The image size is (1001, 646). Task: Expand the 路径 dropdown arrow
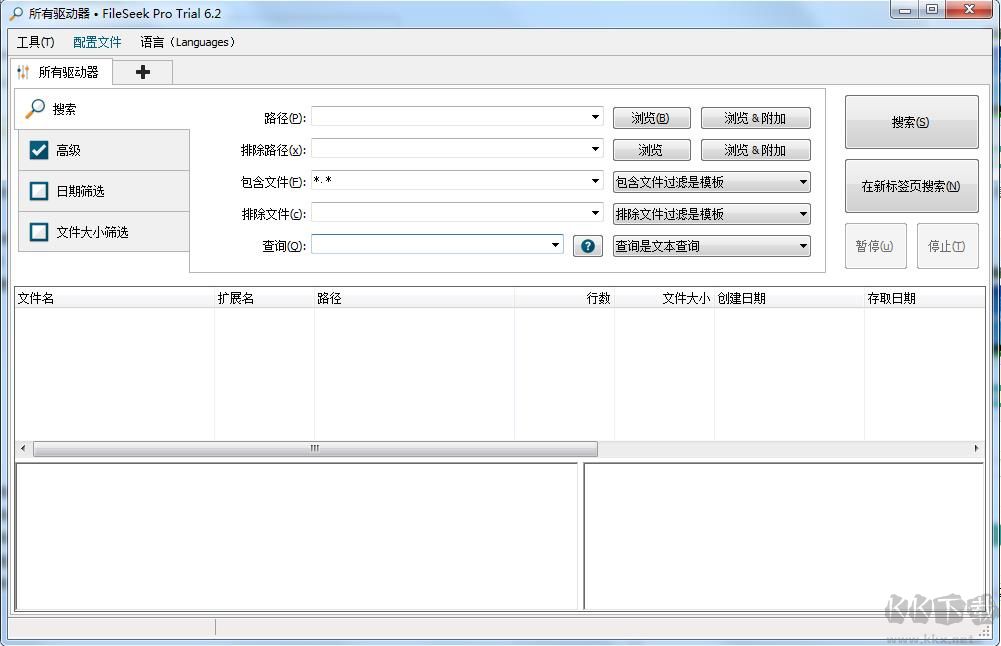click(597, 117)
